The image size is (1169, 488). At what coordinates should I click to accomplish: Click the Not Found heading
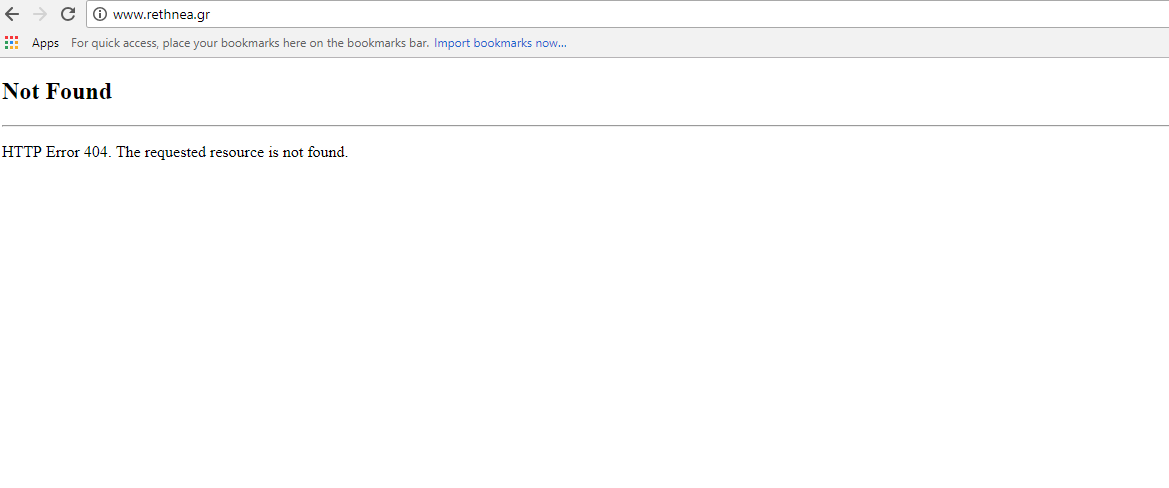click(x=57, y=91)
